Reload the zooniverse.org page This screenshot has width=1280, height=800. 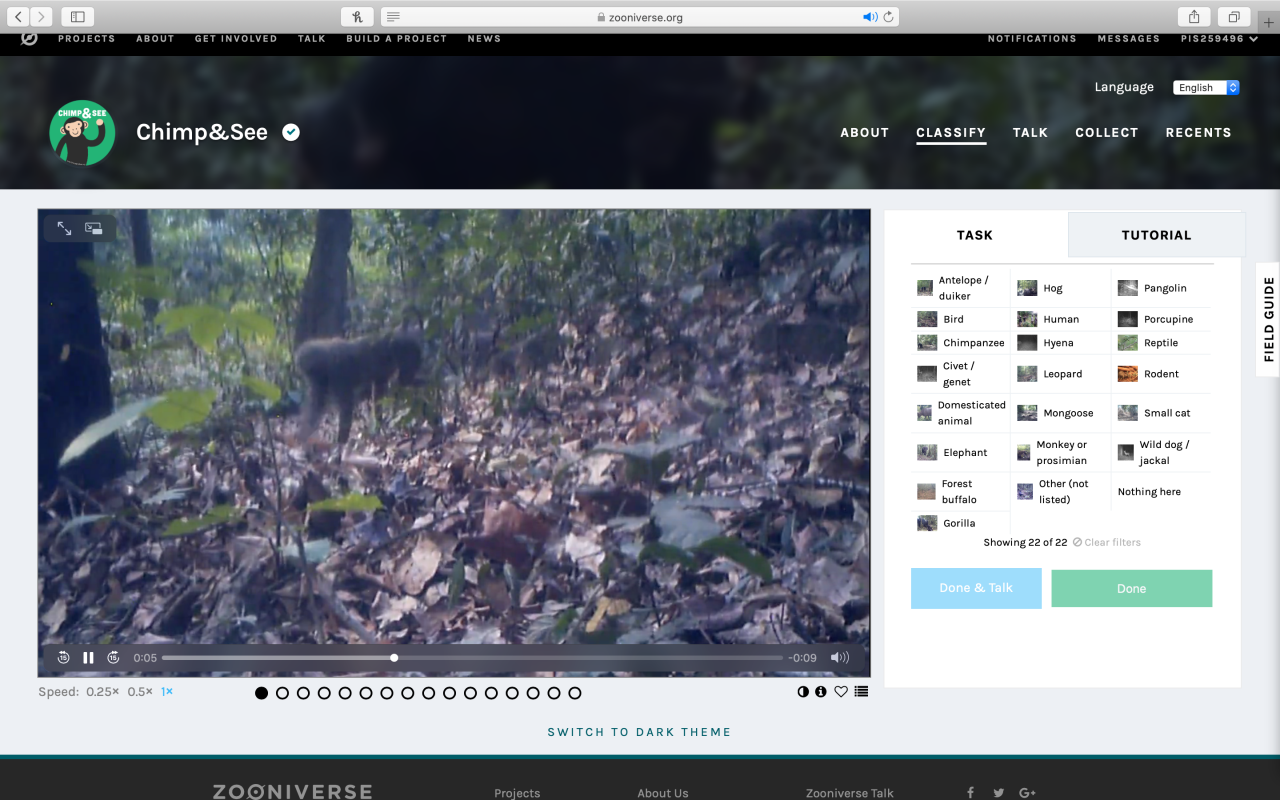pyautogui.click(x=889, y=17)
